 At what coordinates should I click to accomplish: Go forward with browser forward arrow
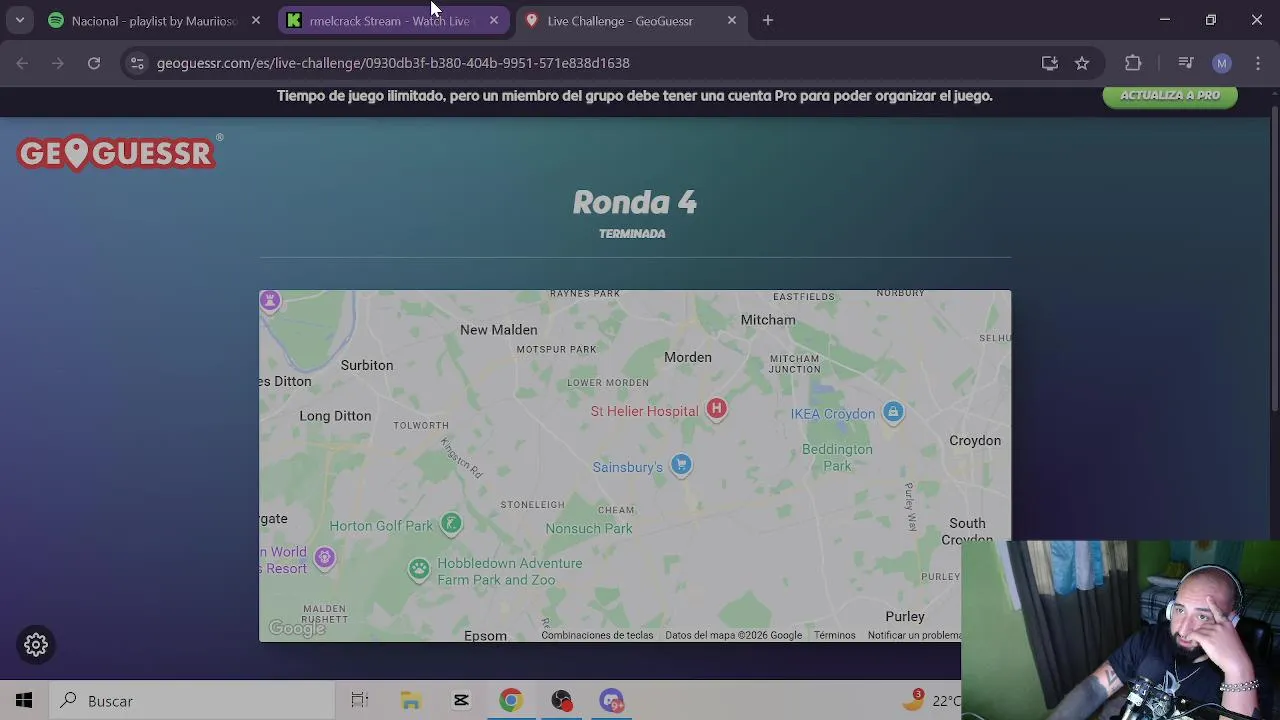coord(58,63)
